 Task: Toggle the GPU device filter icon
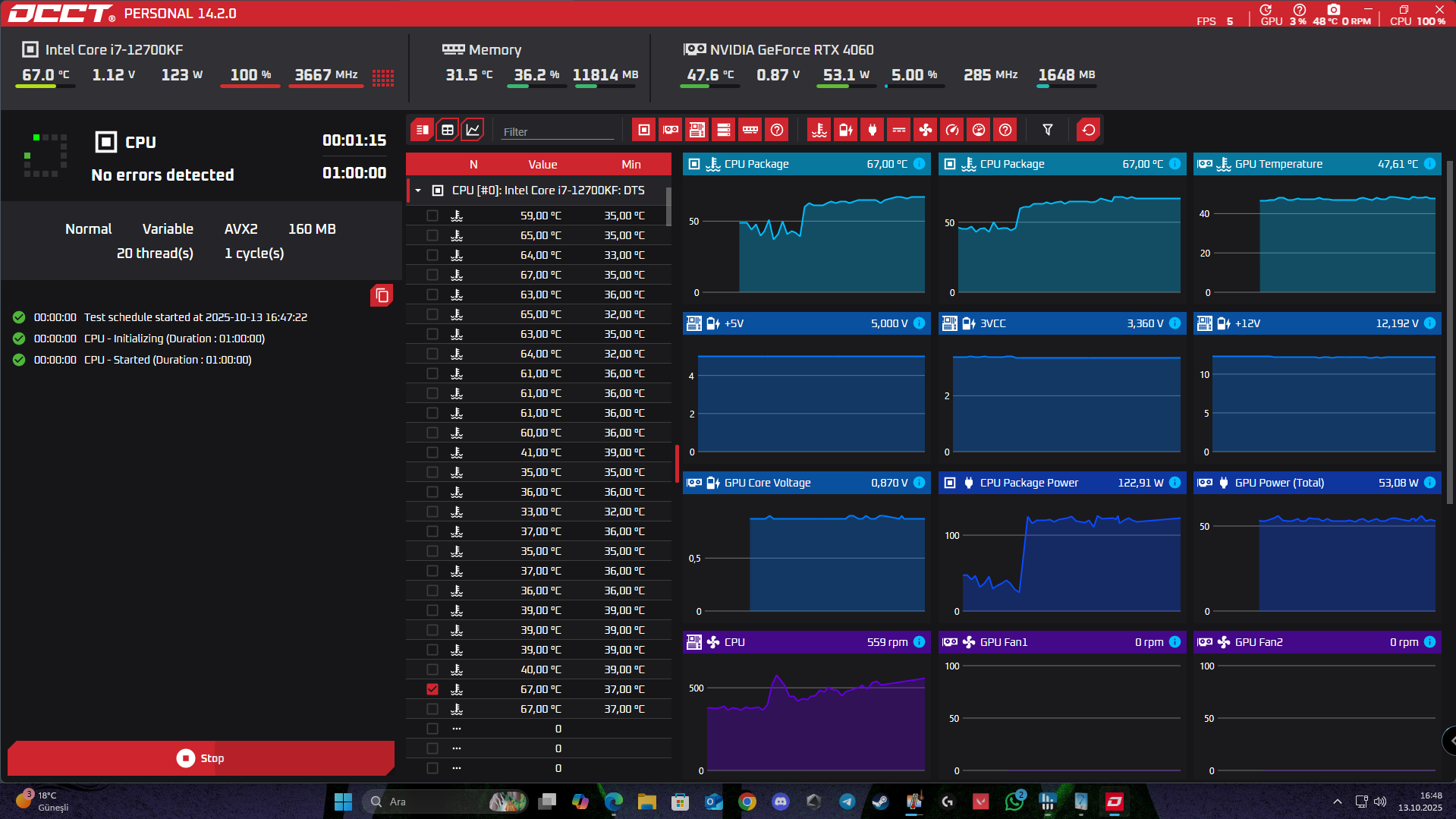(x=671, y=130)
